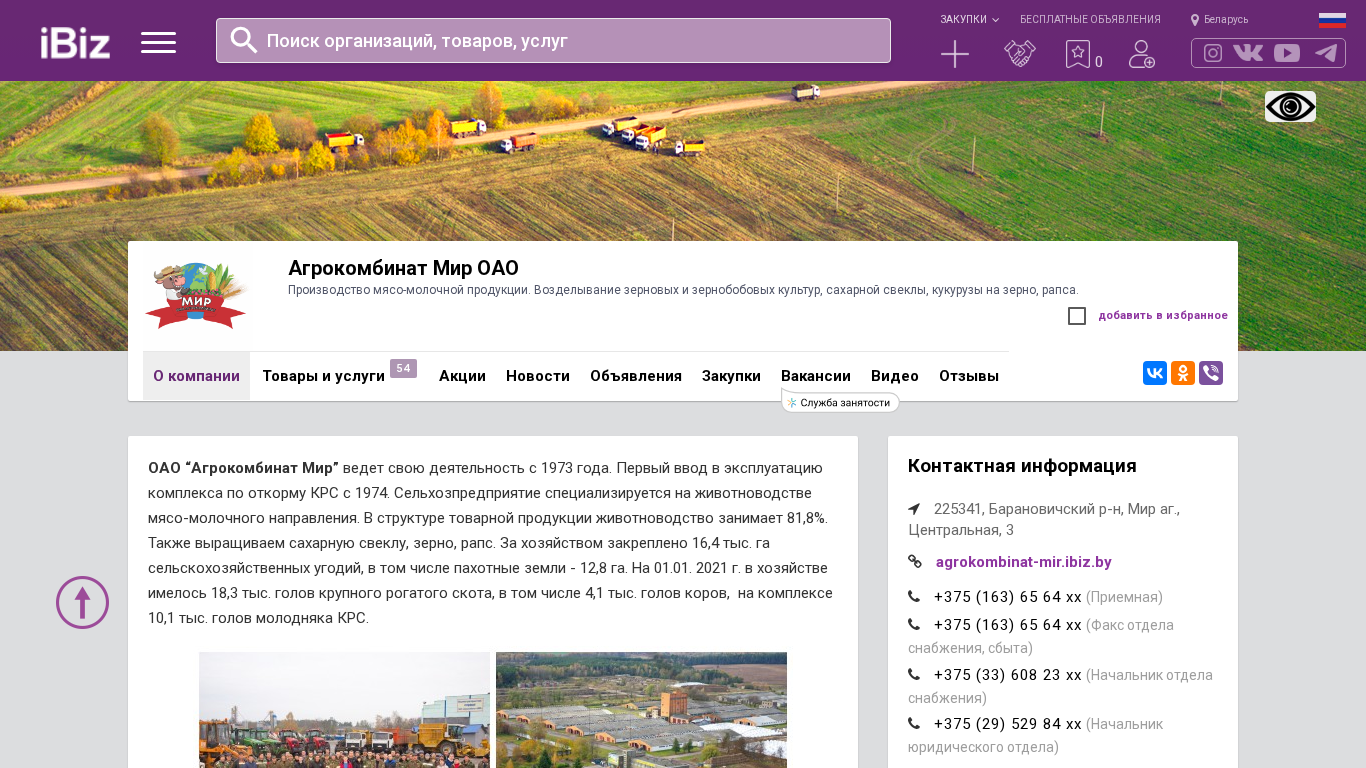
Task: Share company page on VKontakte
Action: (1155, 373)
